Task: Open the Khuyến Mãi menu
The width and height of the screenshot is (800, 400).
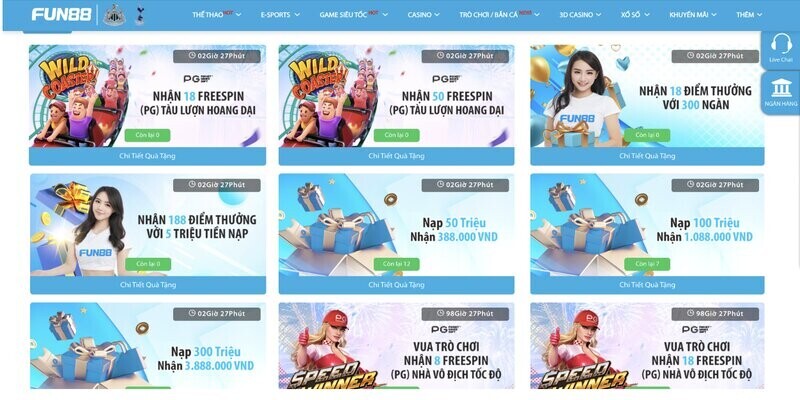Action: pos(693,15)
